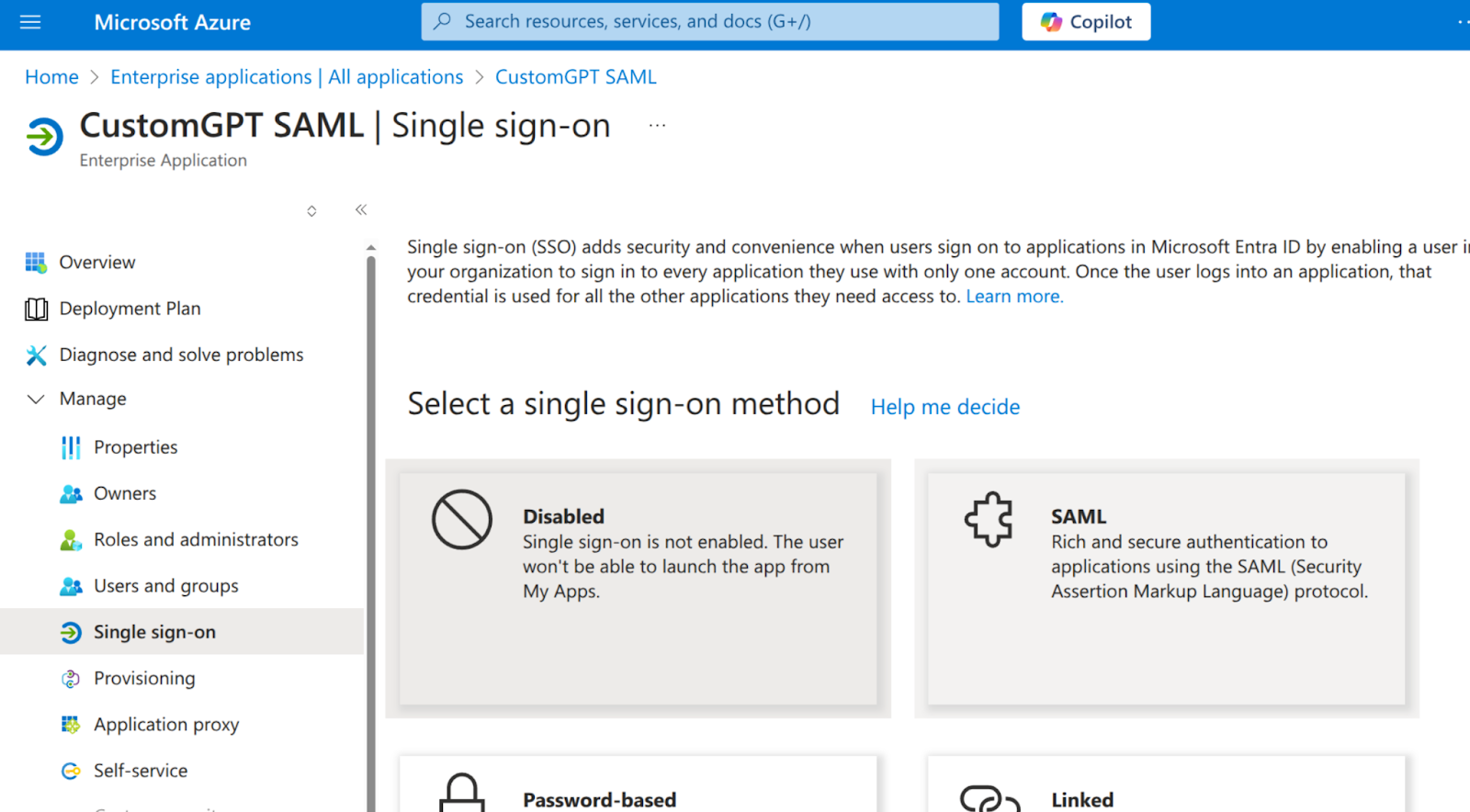Image resolution: width=1470 pixels, height=812 pixels.
Task: Click the Microsoft Azure logo text
Action: (172, 22)
